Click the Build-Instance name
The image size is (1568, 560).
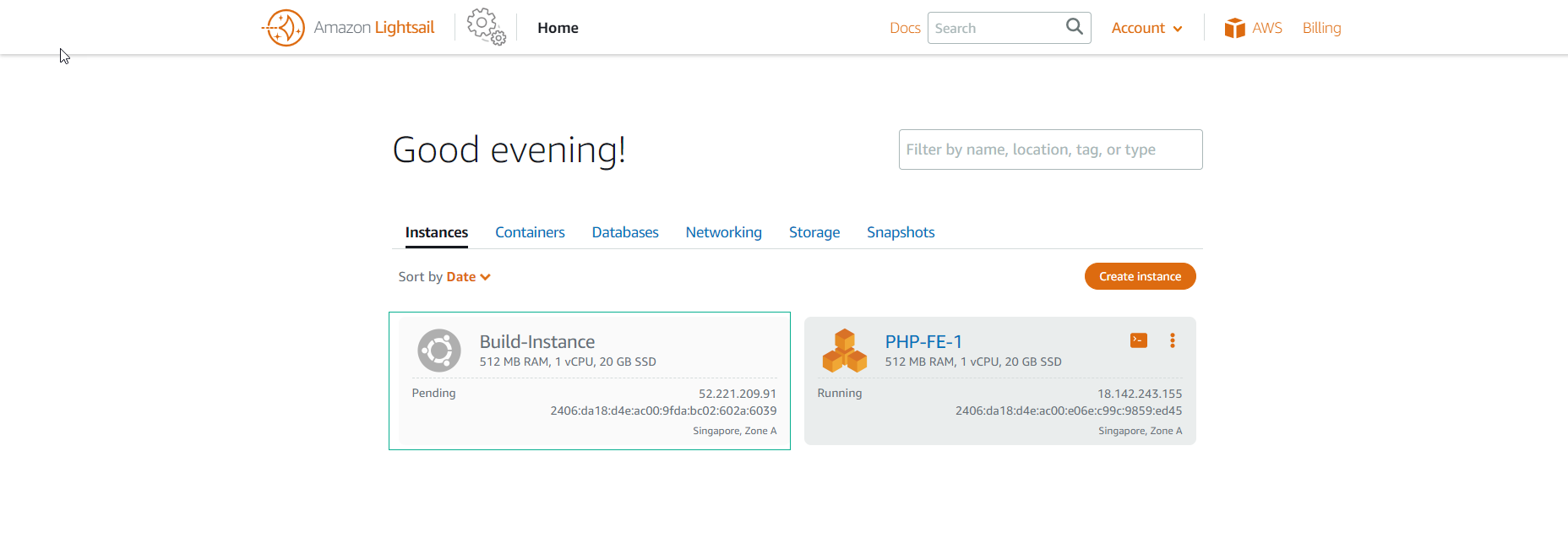coord(537,341)
